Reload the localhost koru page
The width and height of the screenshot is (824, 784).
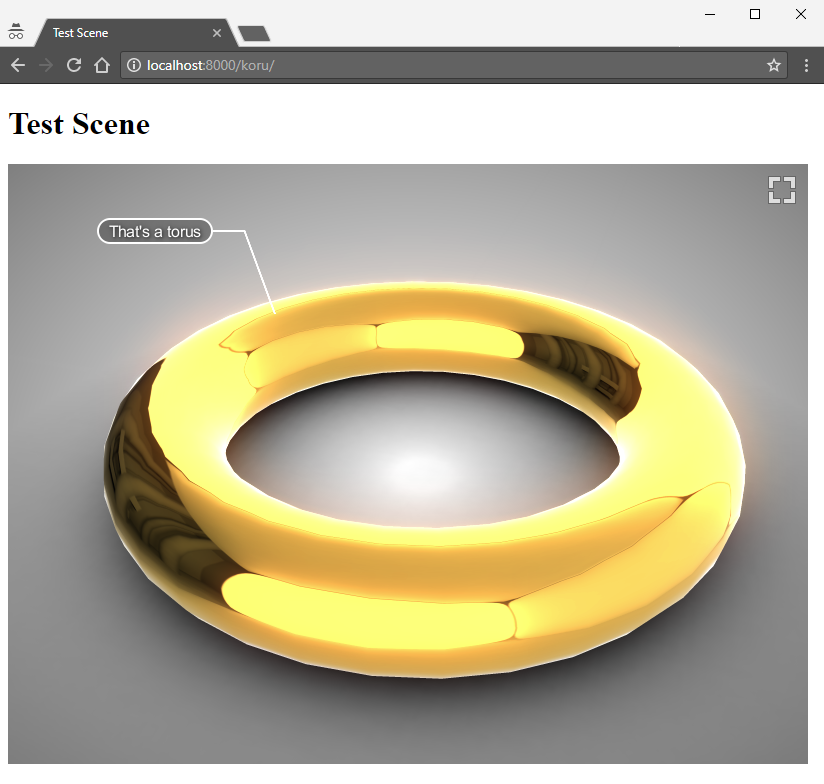[73, 66]
